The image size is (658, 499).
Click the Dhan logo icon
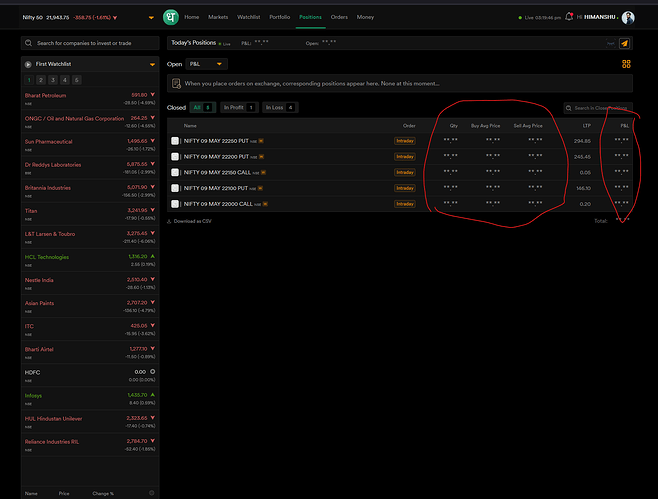coord(171,17)
